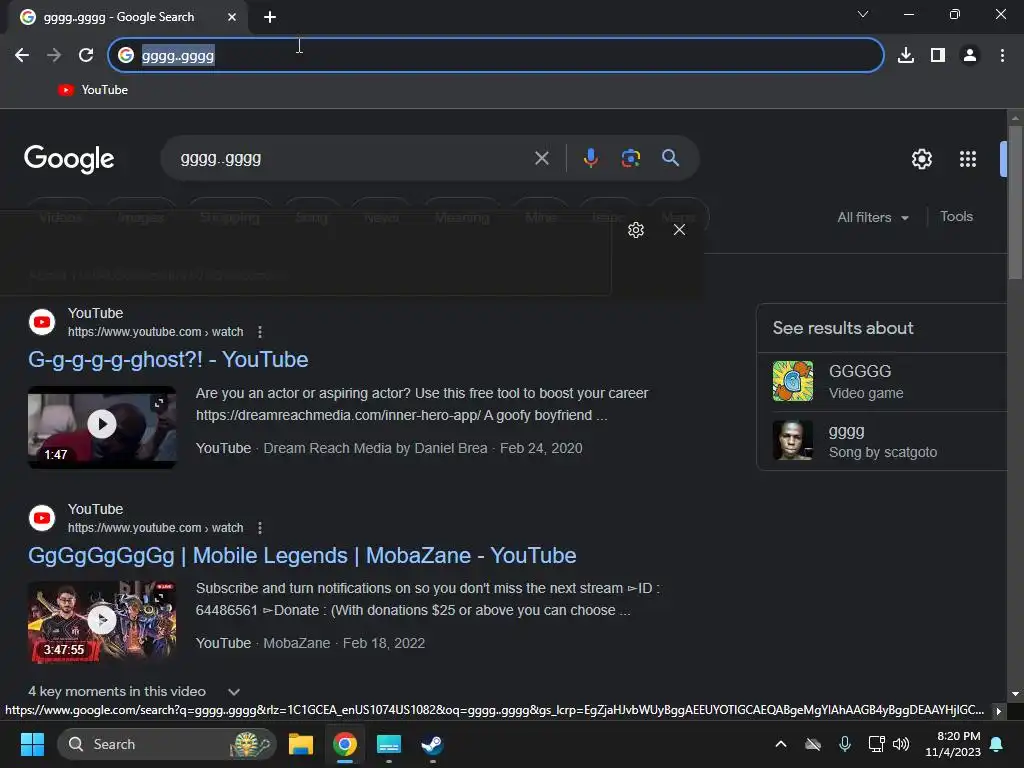Viewport: 1024px width, 768px height.
Task: Open the Chrome profile icon
Action: point(970,56)
